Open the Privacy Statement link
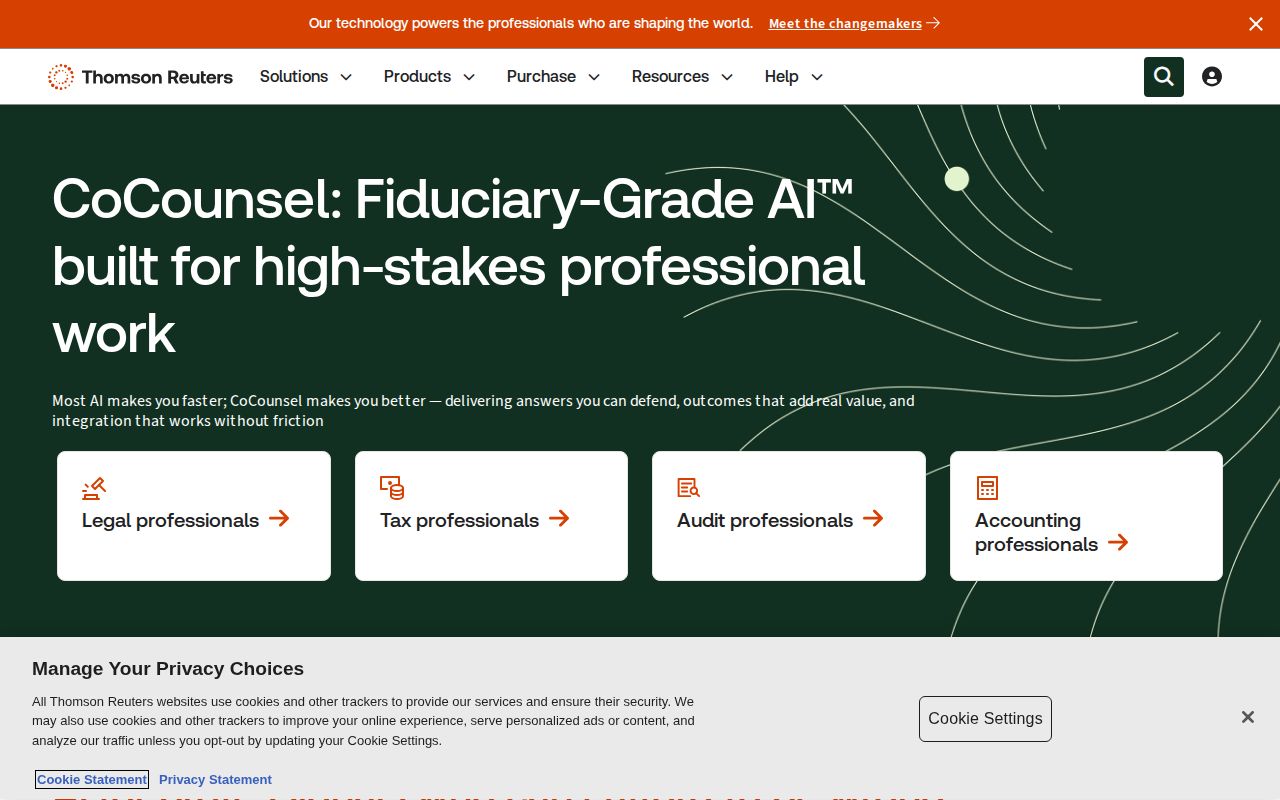 (215, 780)
